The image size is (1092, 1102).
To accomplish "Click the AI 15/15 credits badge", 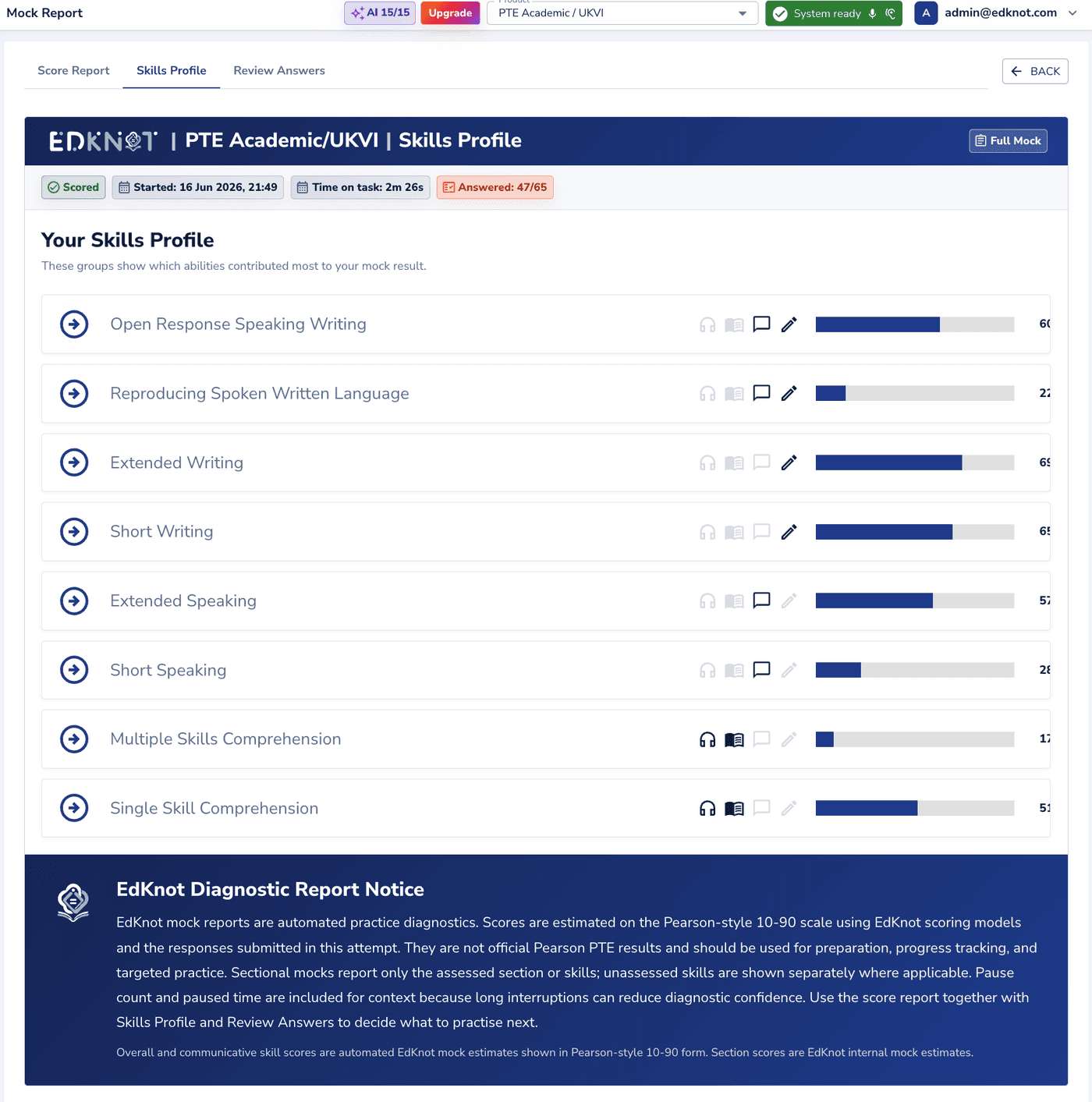I will [x=380, y=13].
